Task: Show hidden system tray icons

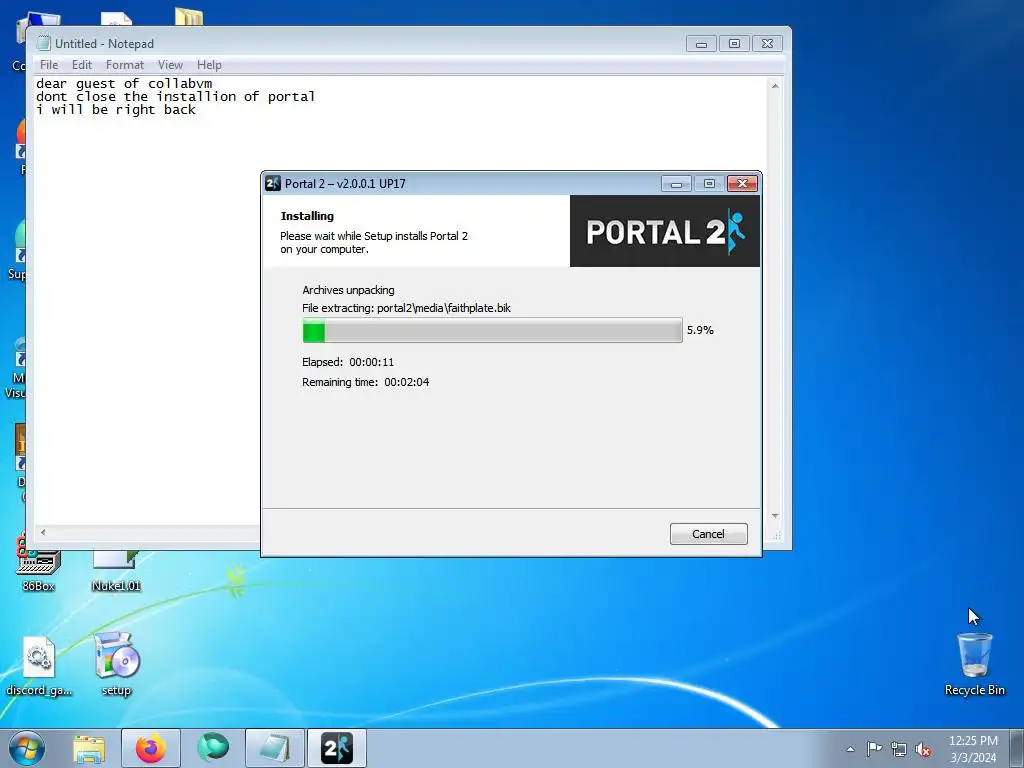Action: pos(850,749)
